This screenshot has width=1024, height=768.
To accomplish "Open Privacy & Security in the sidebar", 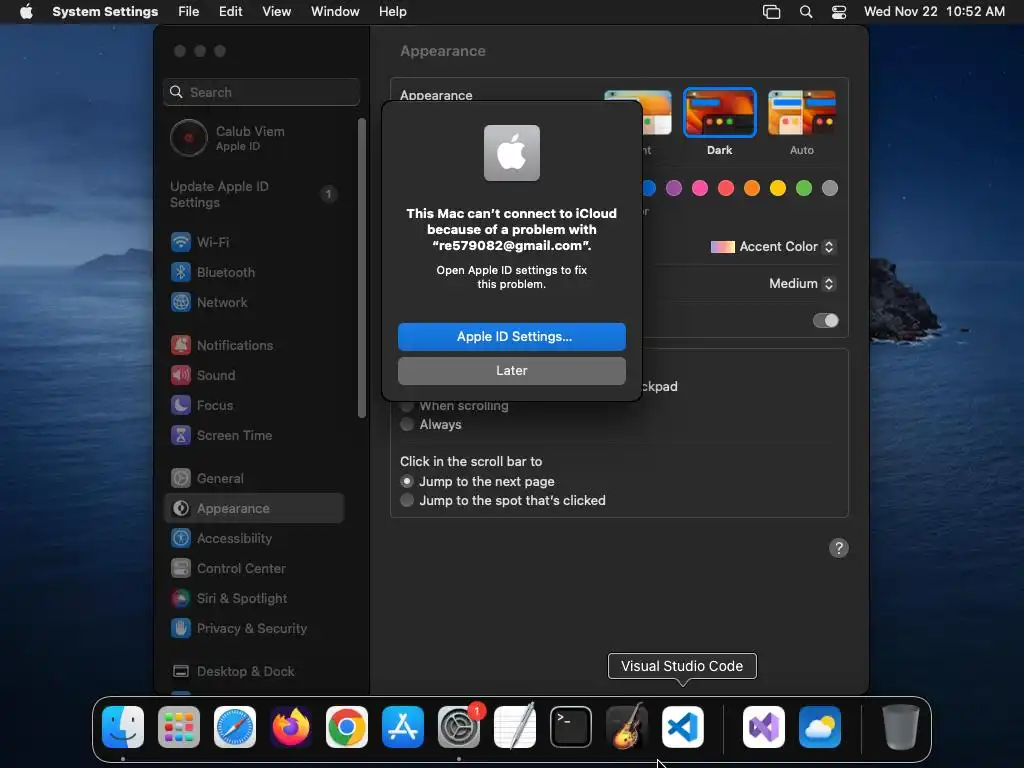I will click(255, 629).
